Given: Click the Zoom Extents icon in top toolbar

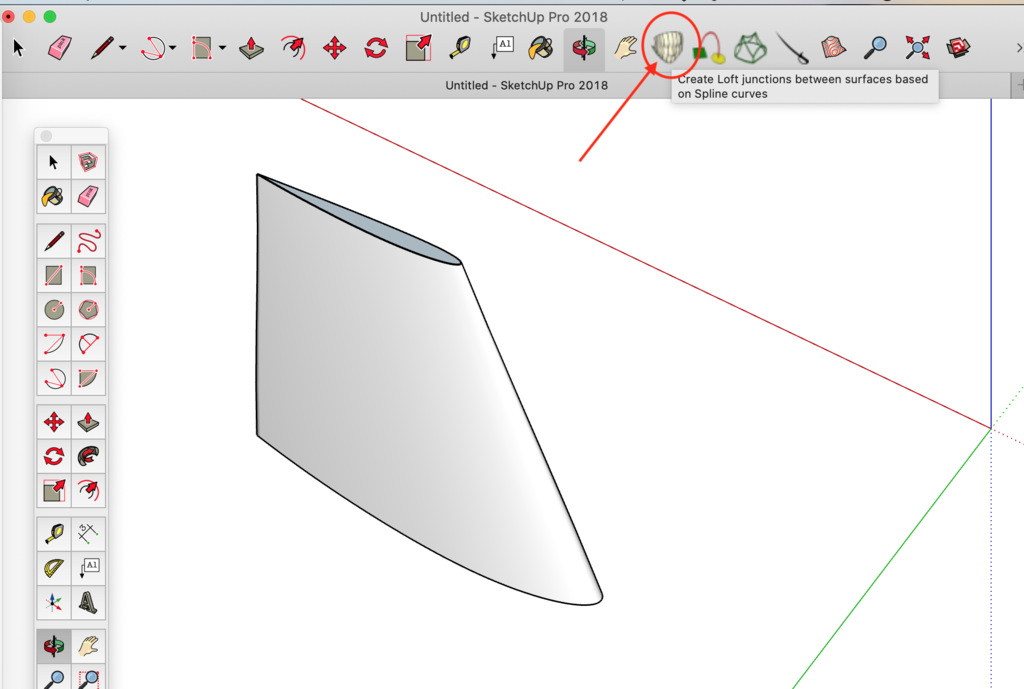Looking at the screenshot, I should pos(917,47).
